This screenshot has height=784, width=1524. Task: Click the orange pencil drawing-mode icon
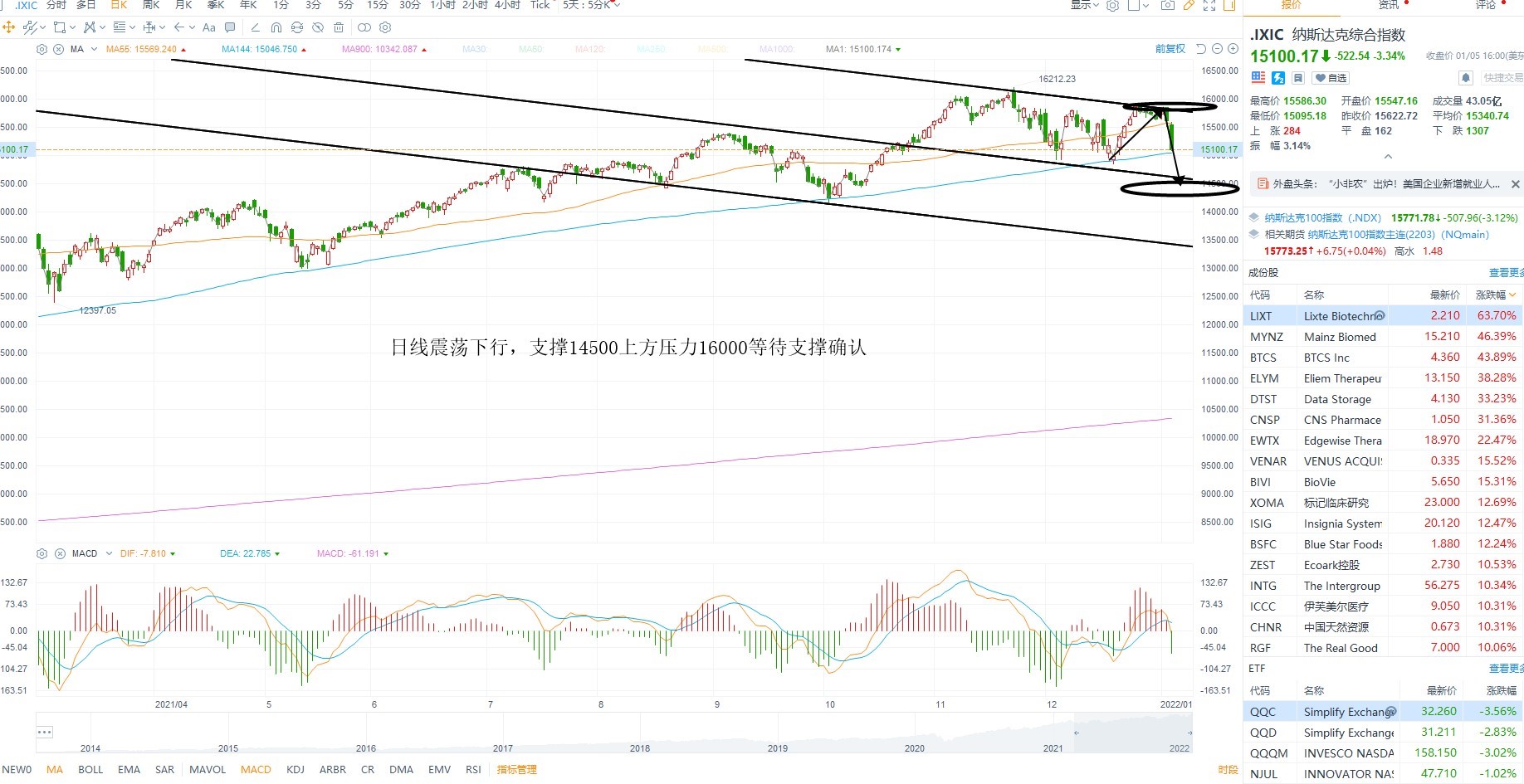[1189, 5]
